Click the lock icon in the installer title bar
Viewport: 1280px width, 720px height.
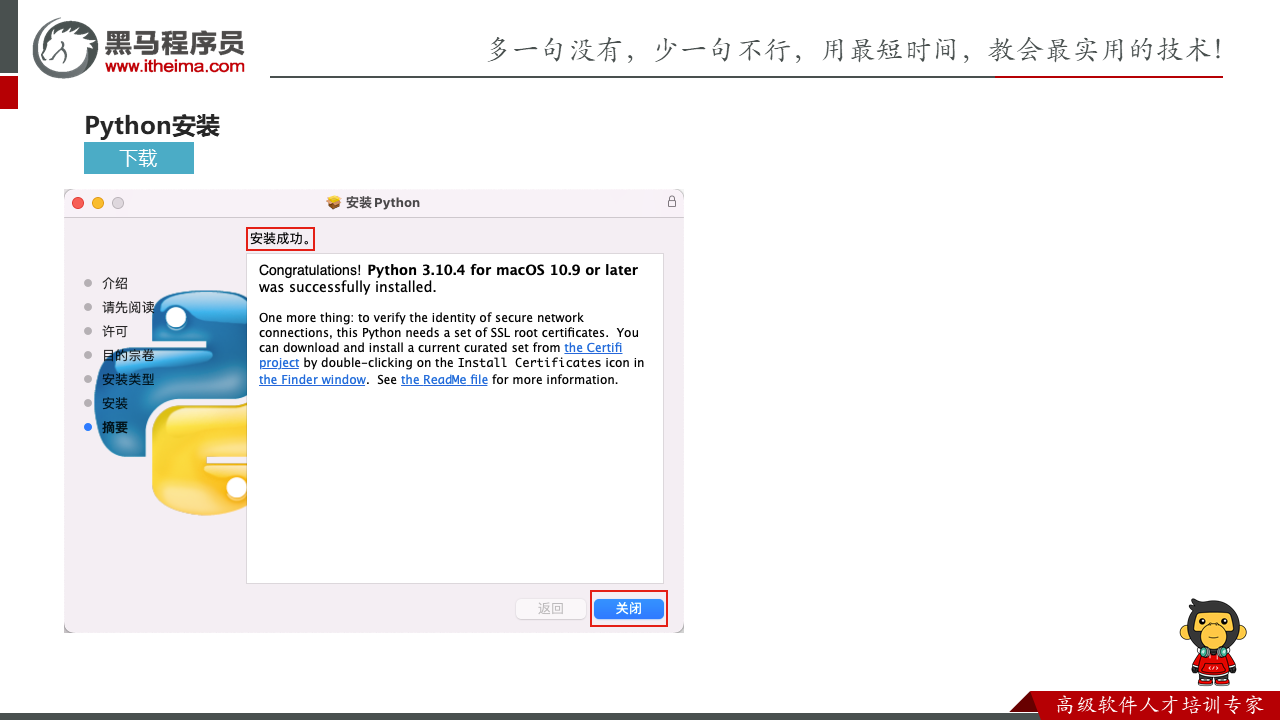point(672,202)
